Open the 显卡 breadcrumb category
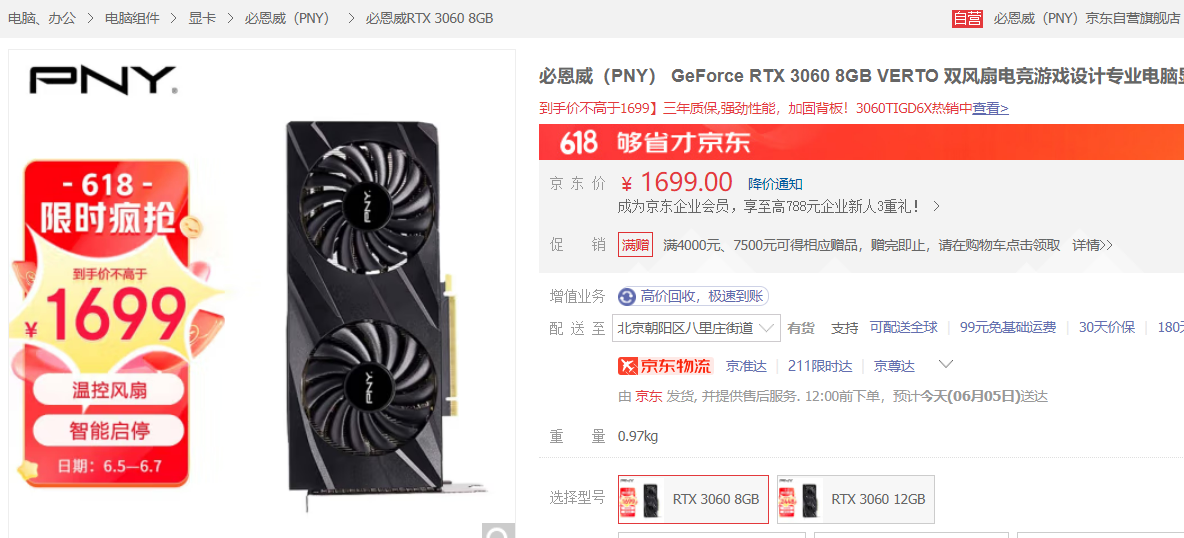Image resolution: width=1184 pixels, height=538 pixels. point(202,18)
